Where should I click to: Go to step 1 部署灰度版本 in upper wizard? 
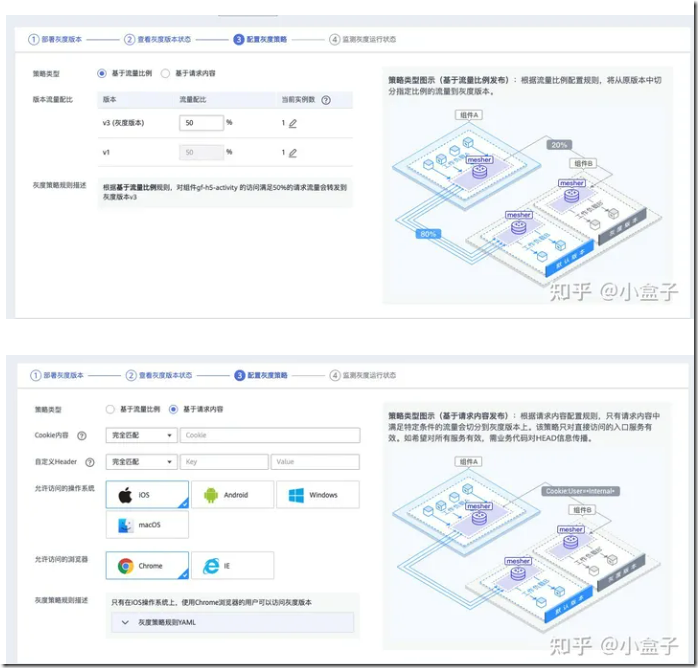point(56,39)
